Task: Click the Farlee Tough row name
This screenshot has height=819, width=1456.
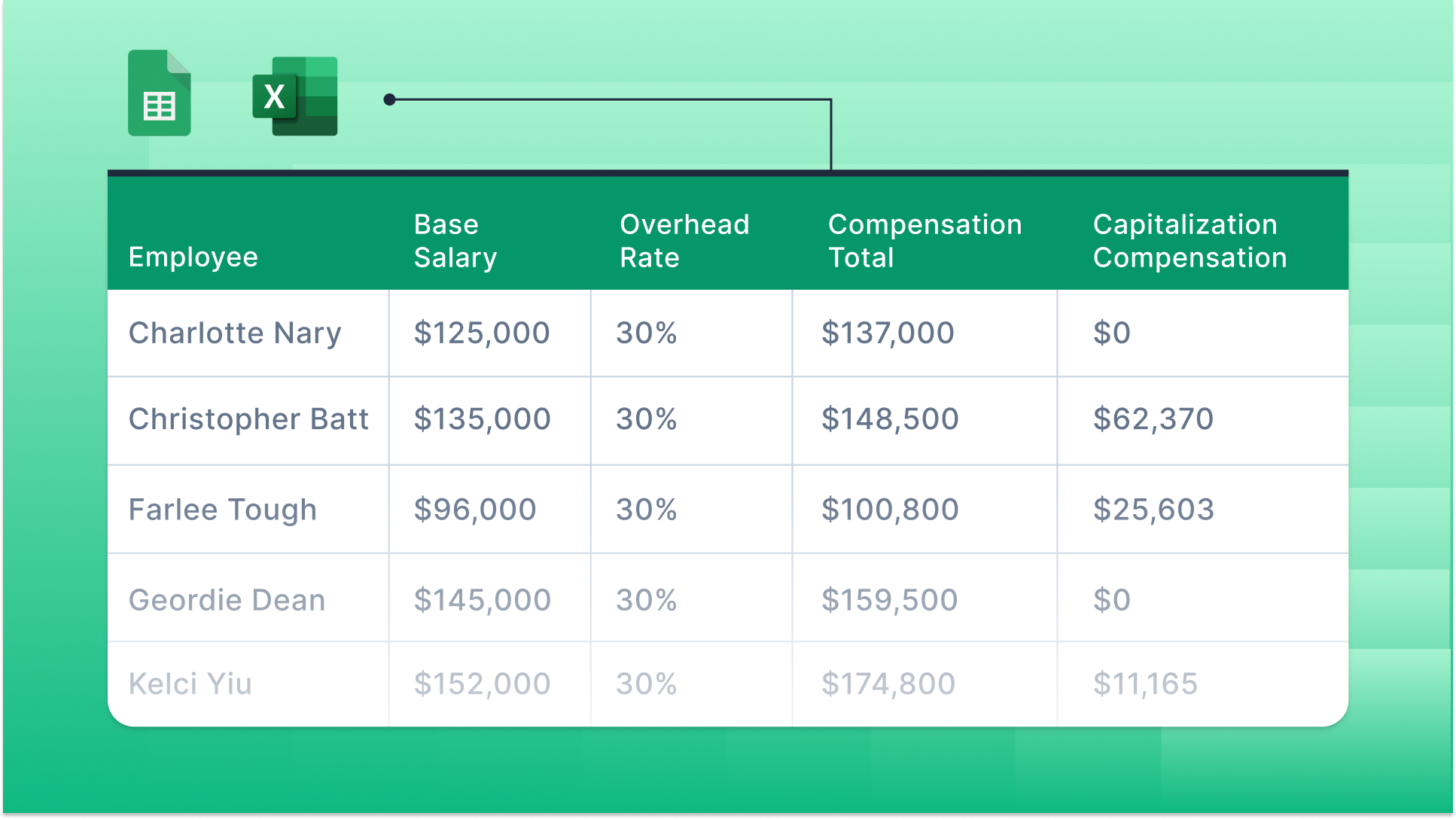Action: click(x=222, y=510)
